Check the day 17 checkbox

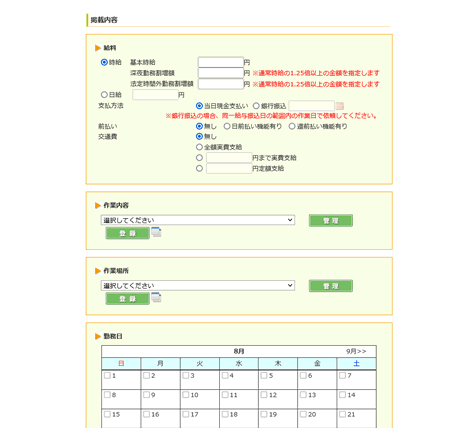tap(186, 414)
